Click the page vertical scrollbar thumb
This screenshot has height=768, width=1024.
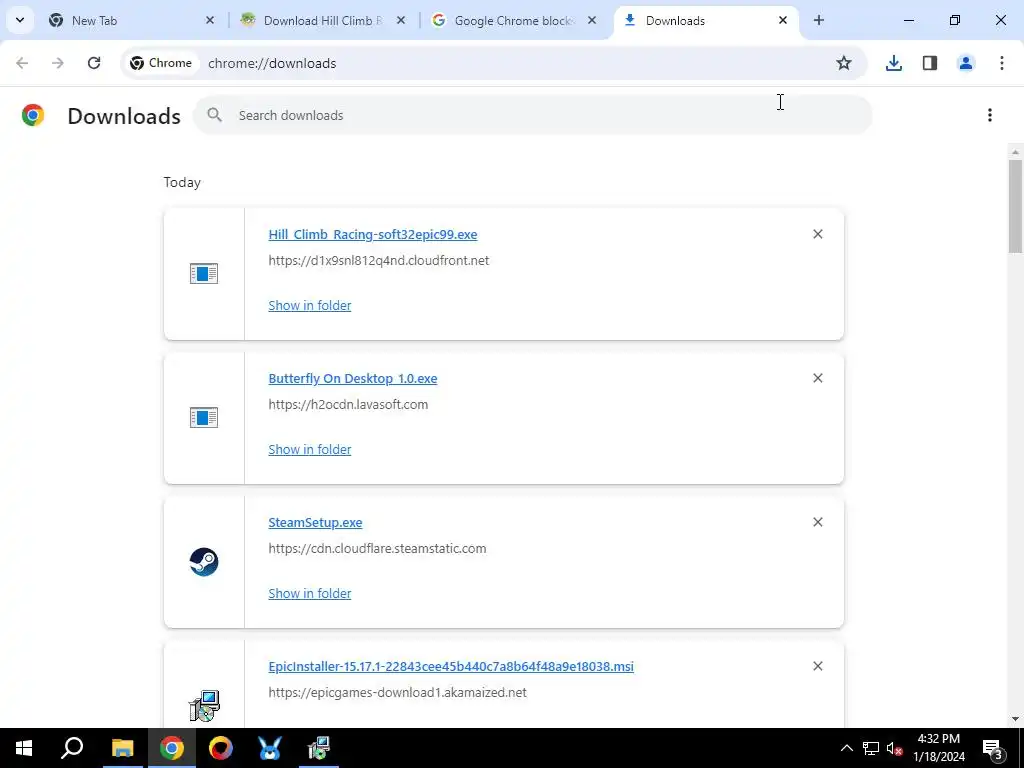pyautogui.click(x=1015, y=206)
